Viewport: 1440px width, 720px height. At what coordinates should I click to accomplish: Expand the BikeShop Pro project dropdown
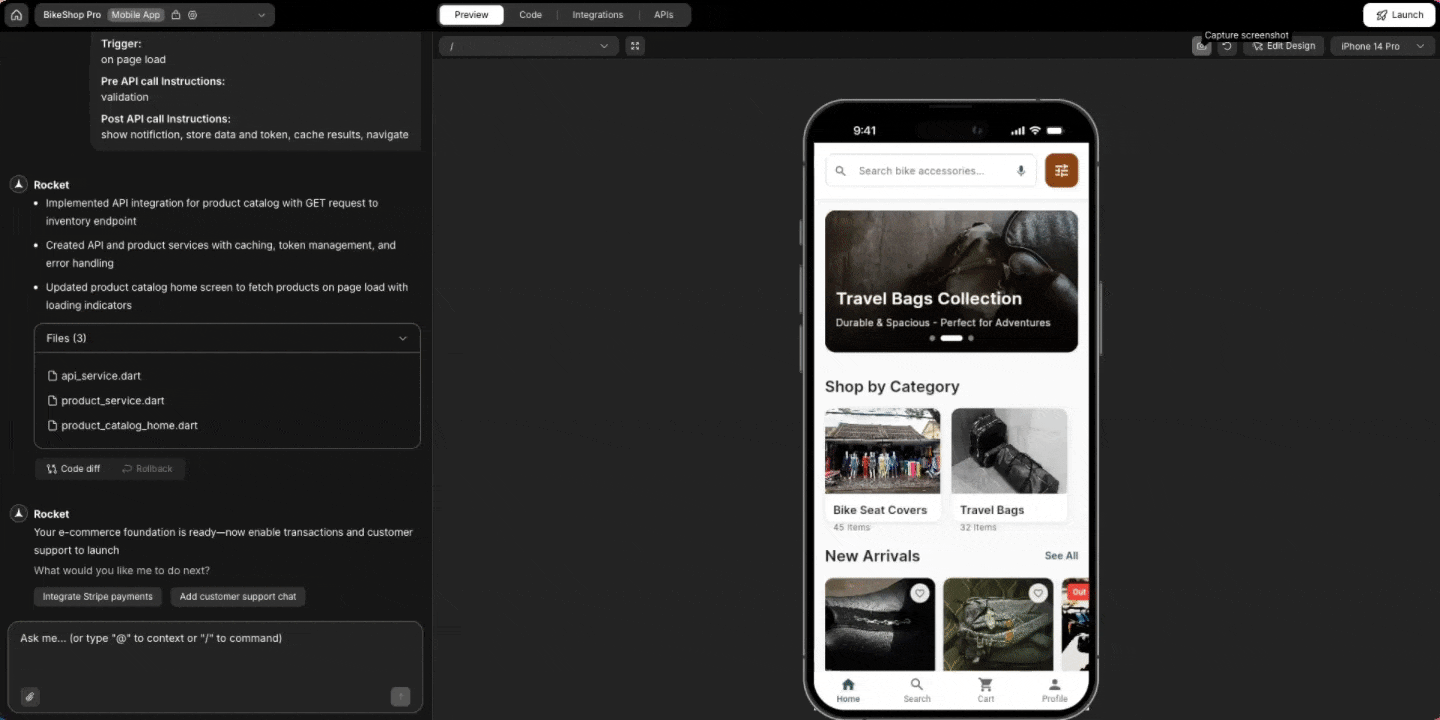(x=259, y=14)
